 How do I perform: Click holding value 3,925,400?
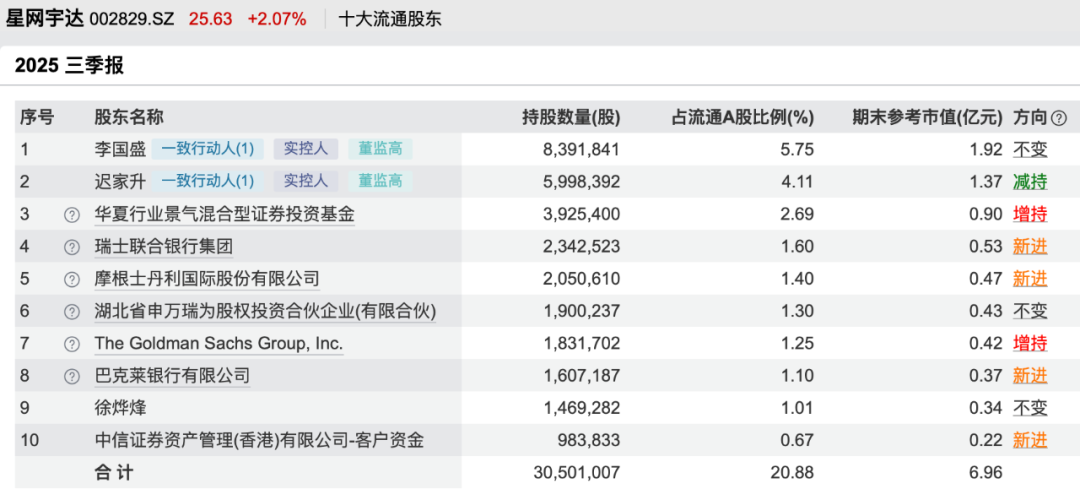tap(581, 214)
